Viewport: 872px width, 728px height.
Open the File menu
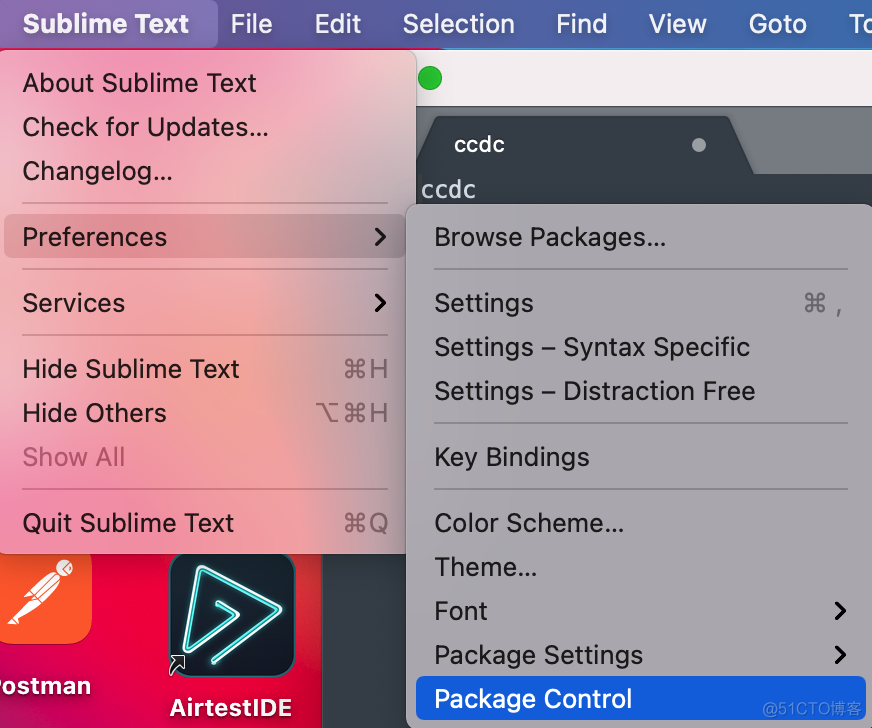251,24
